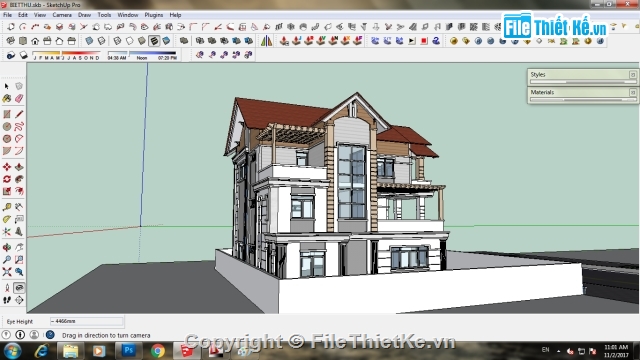
Task: Select the 3D Text tool
Action: pos(19,231)
